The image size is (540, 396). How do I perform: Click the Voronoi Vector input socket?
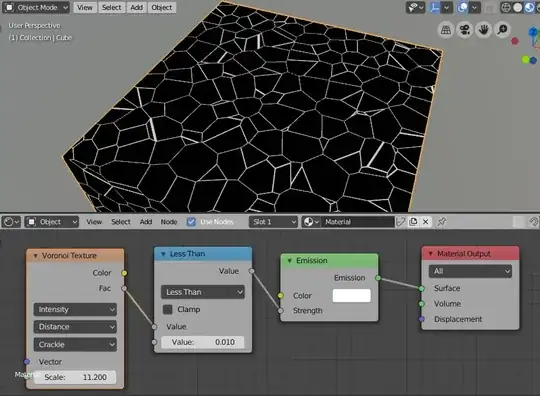coord(27,362)
